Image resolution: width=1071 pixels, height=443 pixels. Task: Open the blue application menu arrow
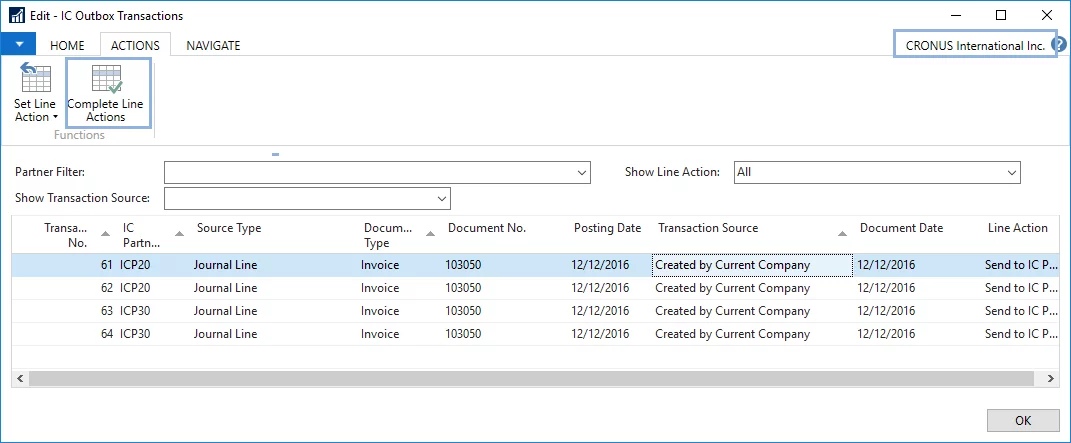click(x=18, y=45)
